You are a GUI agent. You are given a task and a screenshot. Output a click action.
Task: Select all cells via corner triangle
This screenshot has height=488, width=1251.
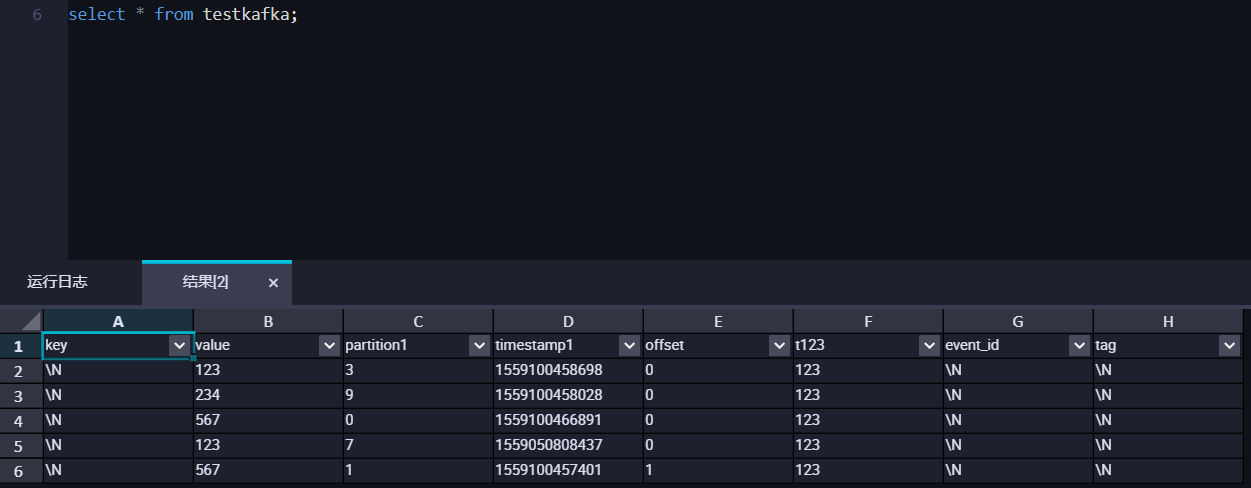tap(21, 321)
